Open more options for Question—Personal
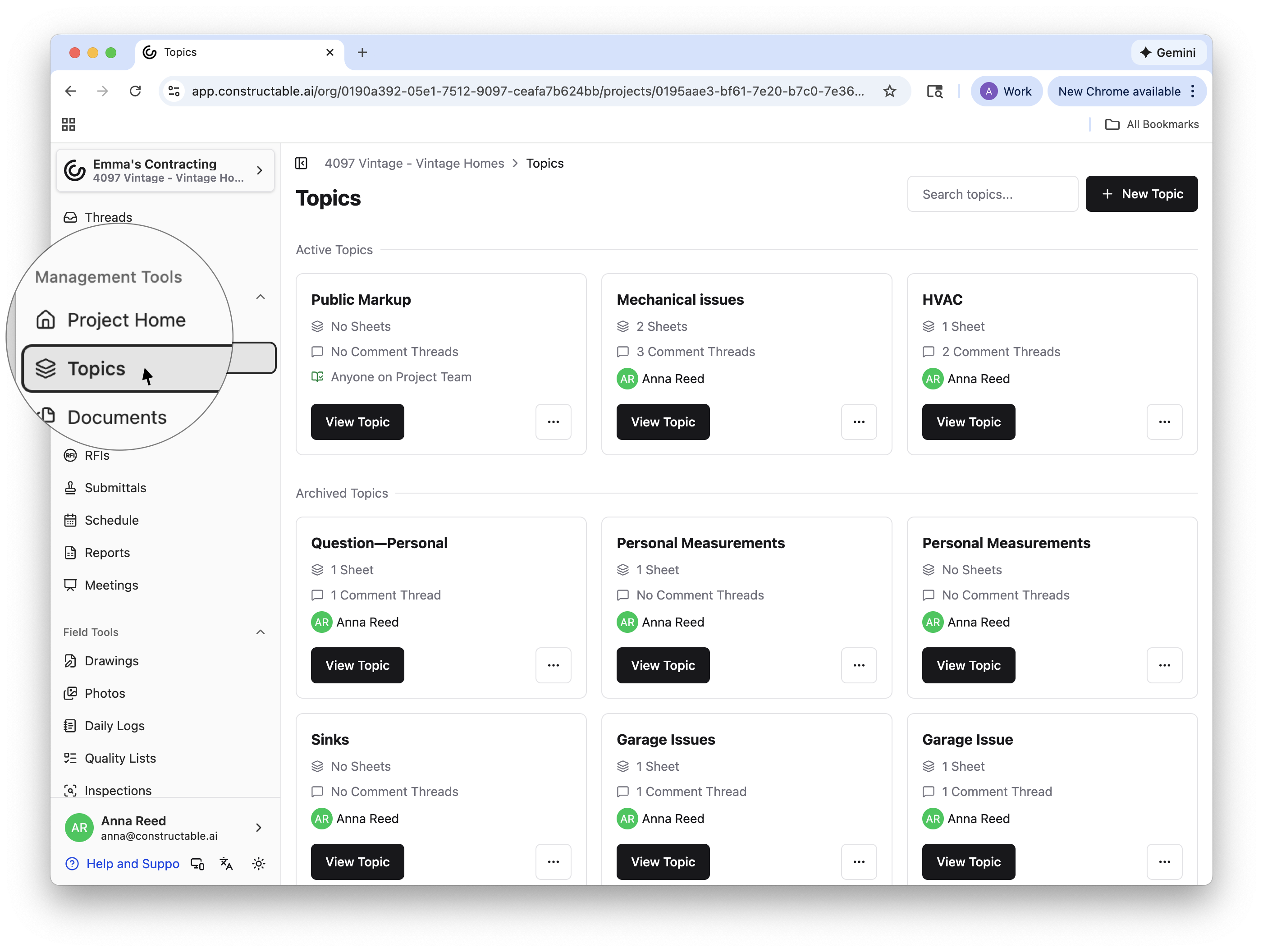The height and width of the screenshot is (952, 1263). pyautogui.click(x=553, y=665)
